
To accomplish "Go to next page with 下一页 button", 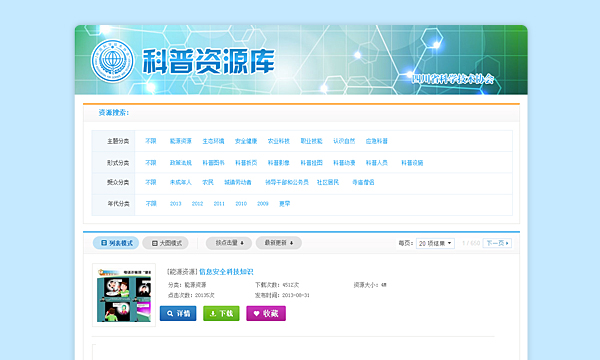I will [497, 243].
